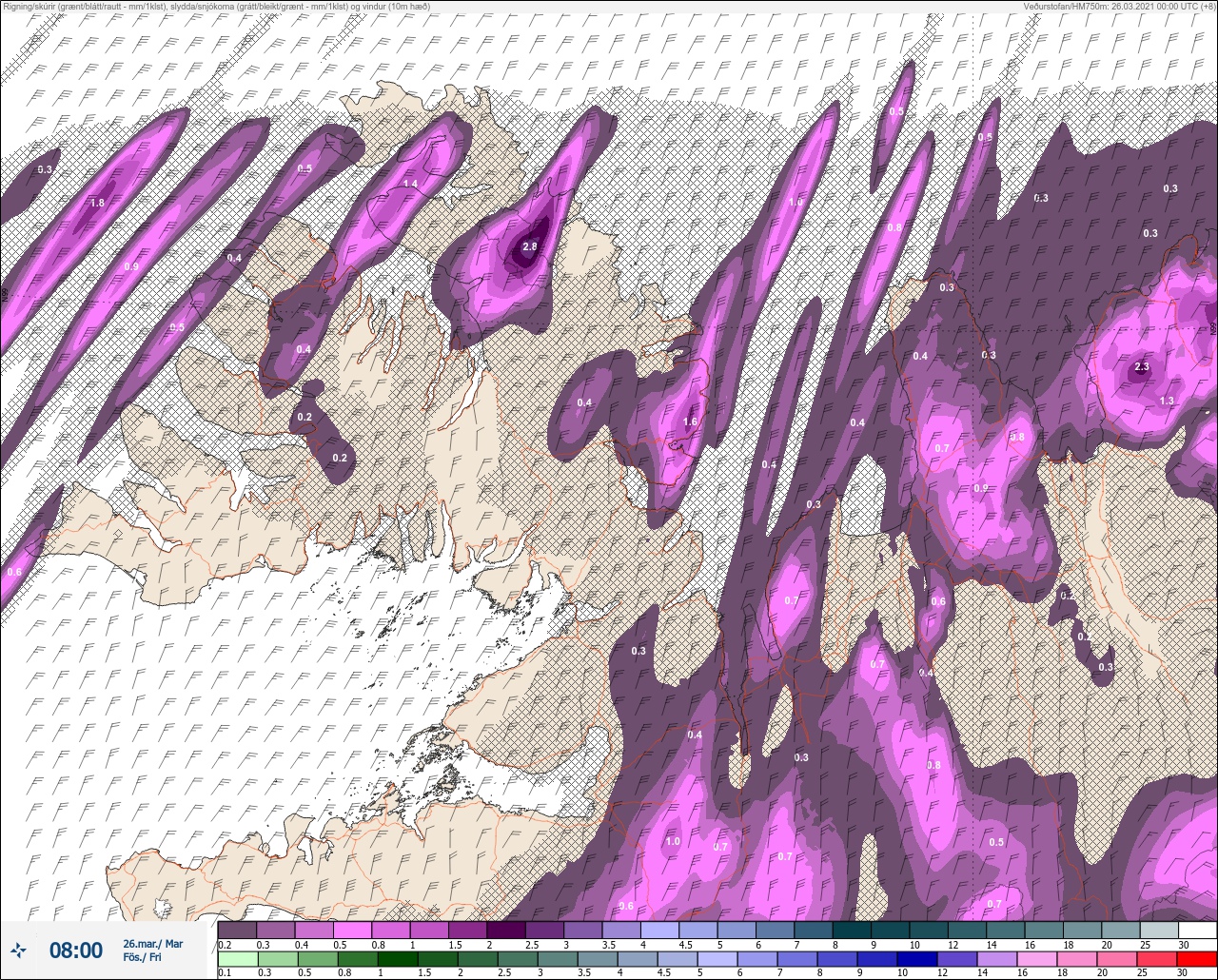The height and width of the screenshot is (980, 1218).
Task: Click the 2.8 precipitation value on the map
Action: (530, 247)
